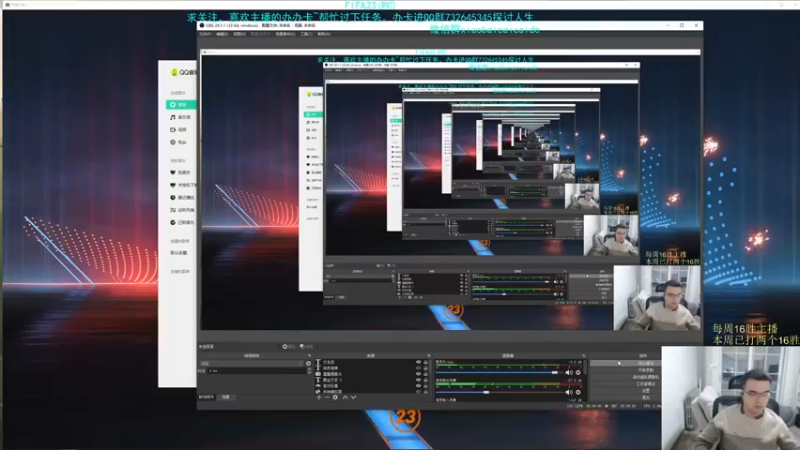Toggle the eye icon of the fifth source
The width and height of the screenshot is (800, 450).
tap(418, 386)
